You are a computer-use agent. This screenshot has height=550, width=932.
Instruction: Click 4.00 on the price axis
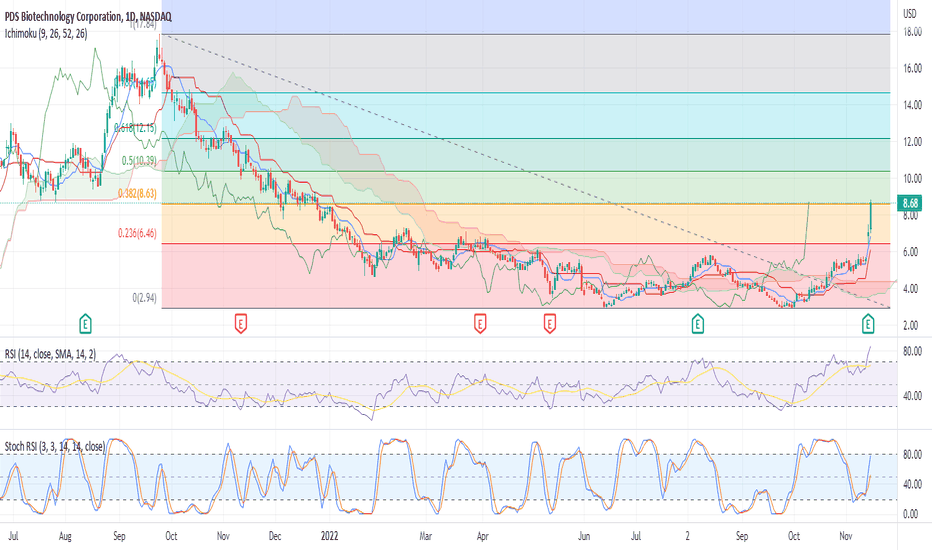pyautogui.click(x=912, y=289)
